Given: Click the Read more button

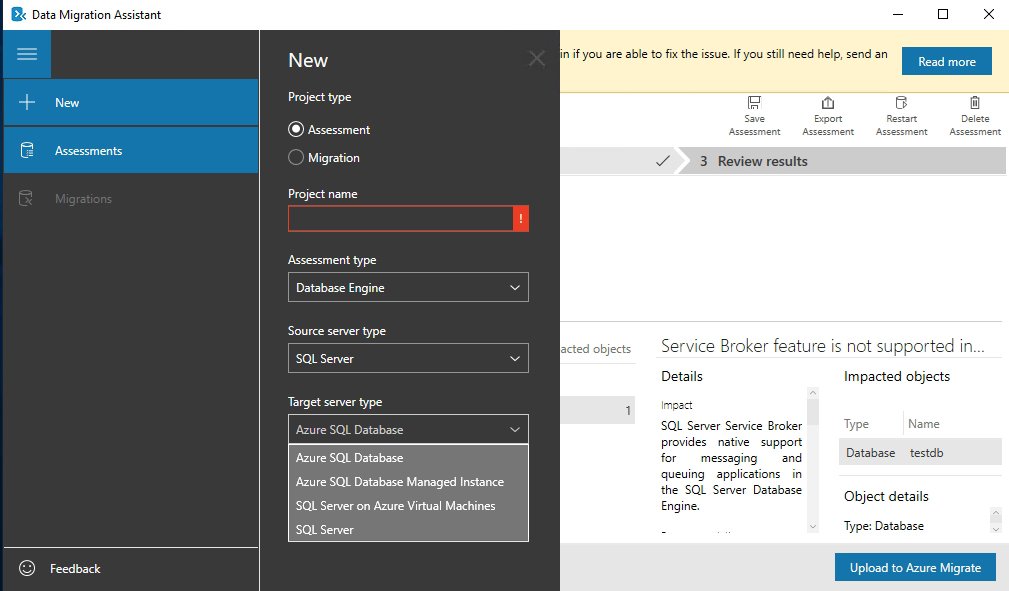Looking at the screenshot, I should tap(946, 62).
